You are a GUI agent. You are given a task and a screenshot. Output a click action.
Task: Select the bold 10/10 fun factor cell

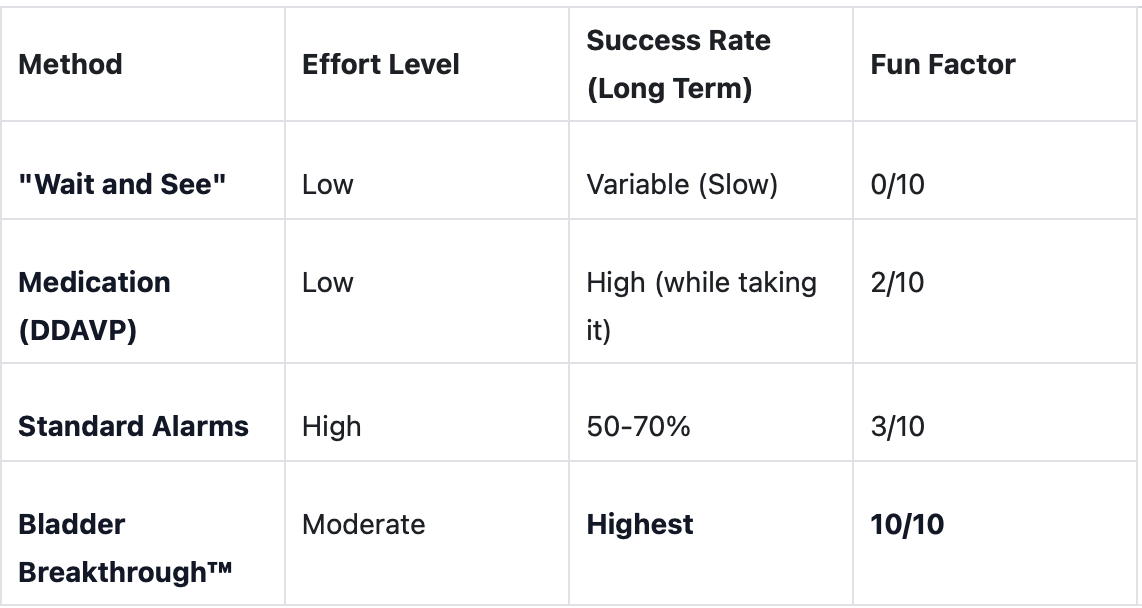click(906, 525)
